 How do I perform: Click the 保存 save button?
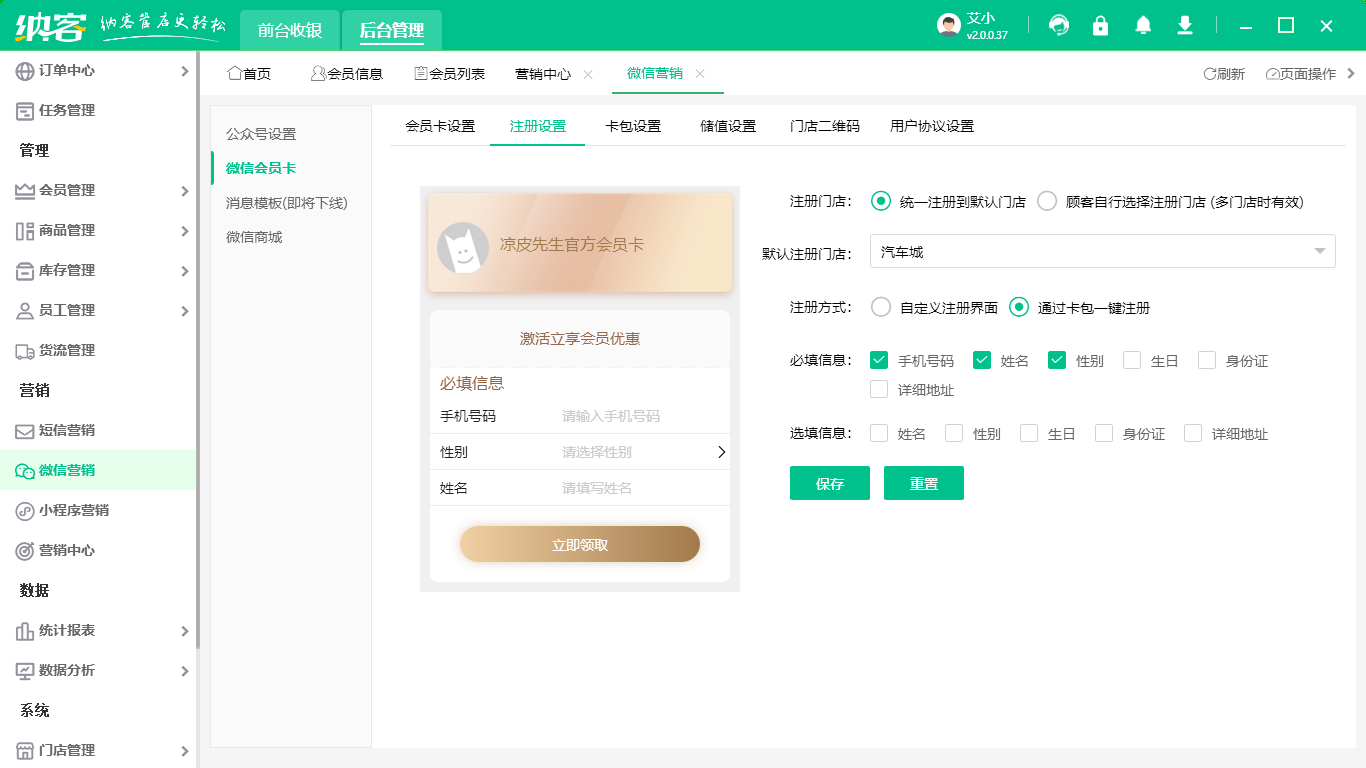tap(829, 483)
